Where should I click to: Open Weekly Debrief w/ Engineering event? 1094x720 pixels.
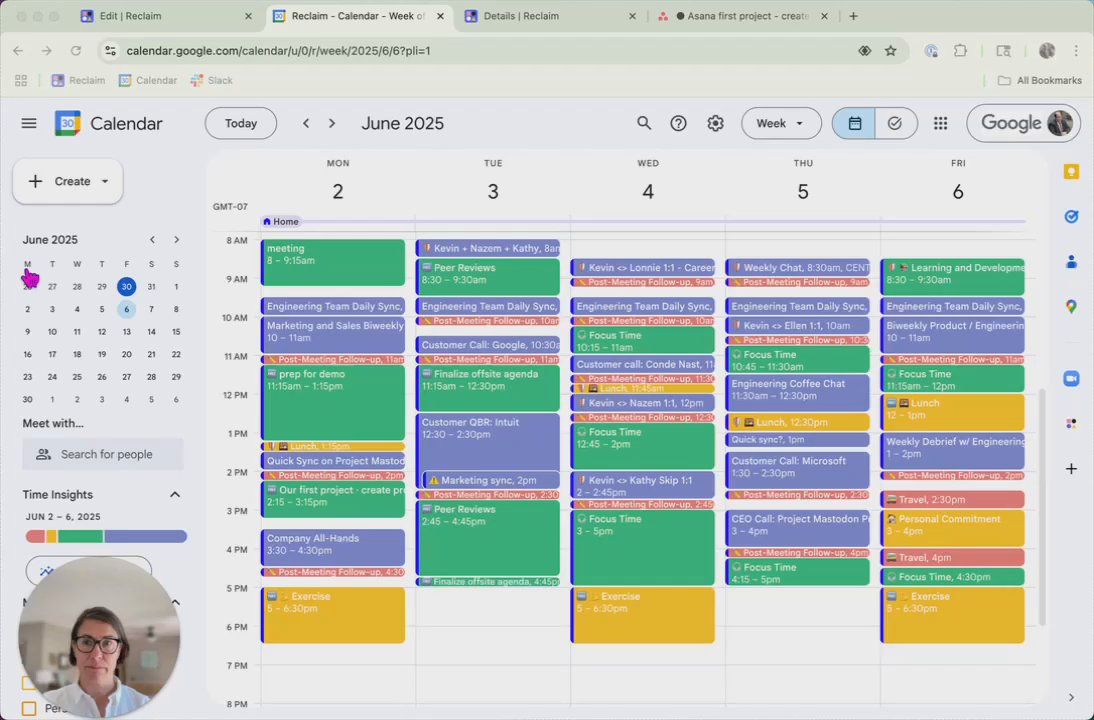pos(952,451)
